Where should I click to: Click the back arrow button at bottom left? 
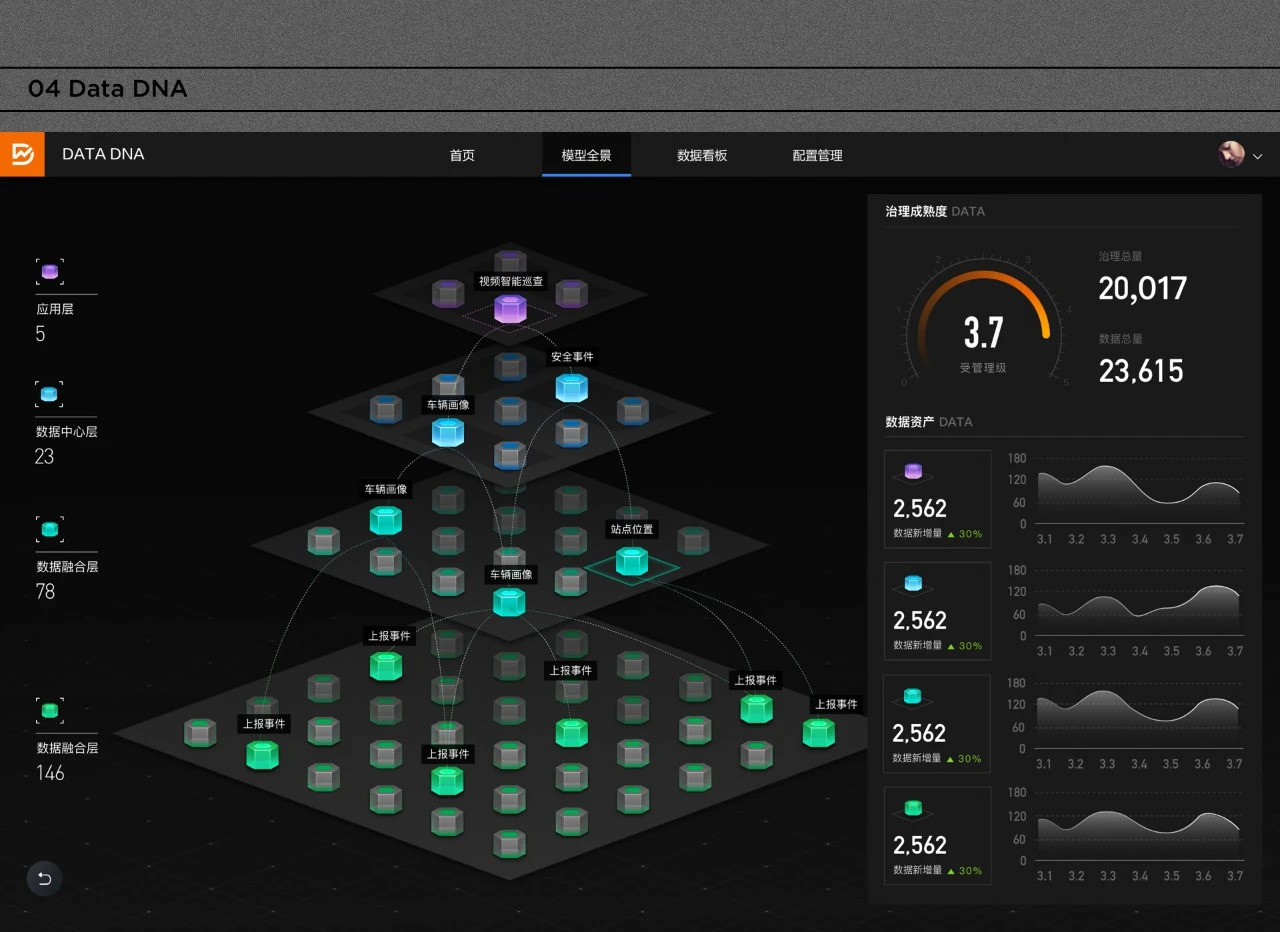tap(44, 878)
